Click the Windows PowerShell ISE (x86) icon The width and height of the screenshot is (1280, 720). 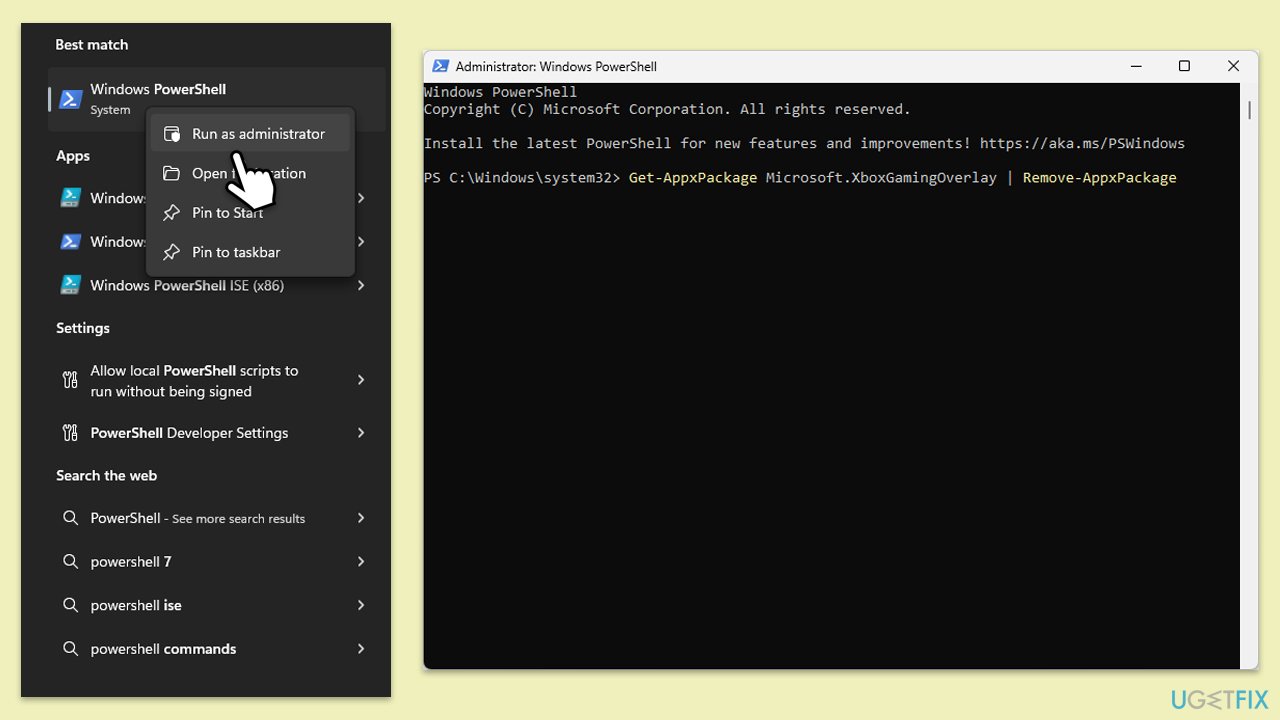(70, 286)
